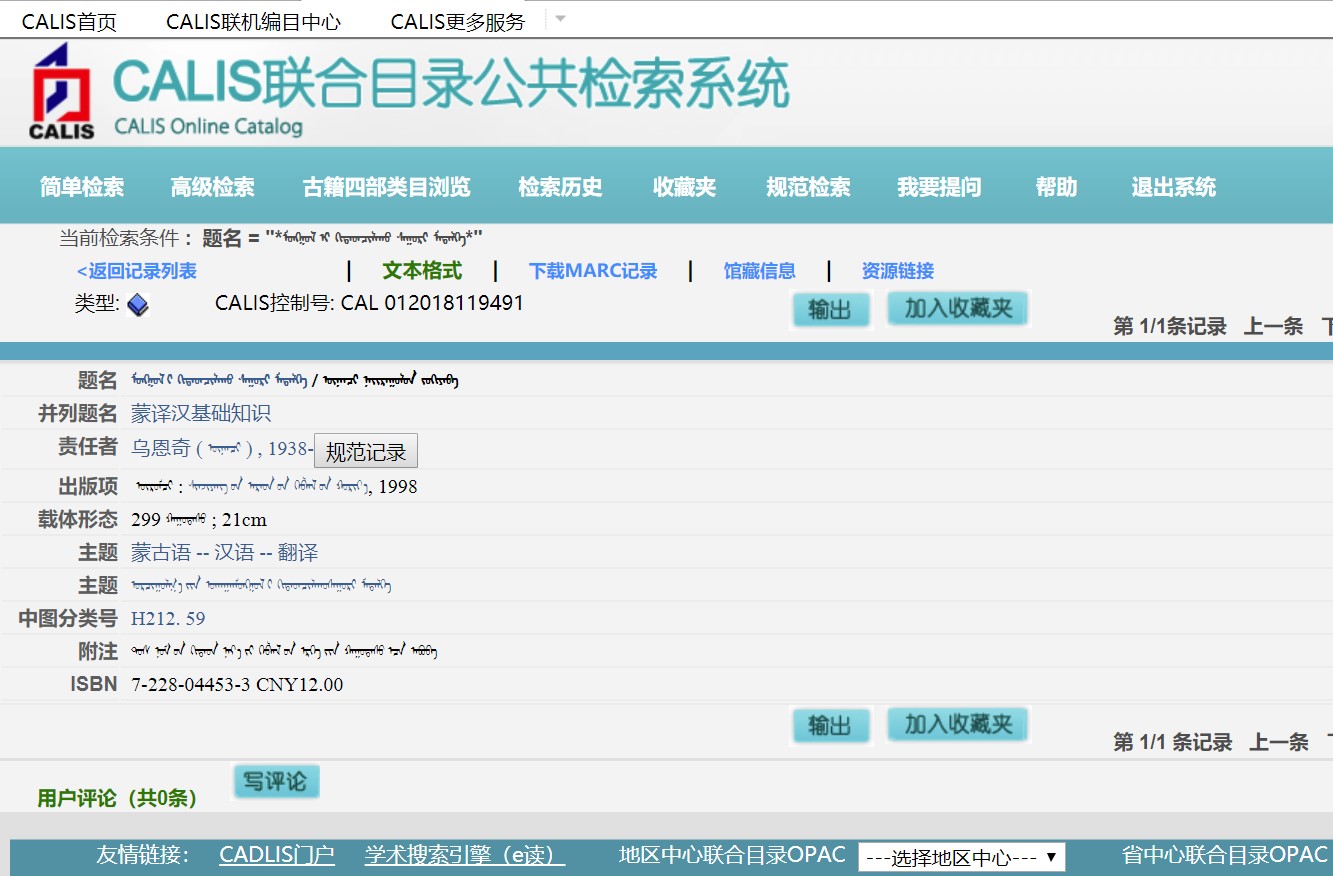Image resolution: width=1333 pixels, height=876 pixels.
Task: Click the top 加入收藏夹 button
Action: [957, 309]
